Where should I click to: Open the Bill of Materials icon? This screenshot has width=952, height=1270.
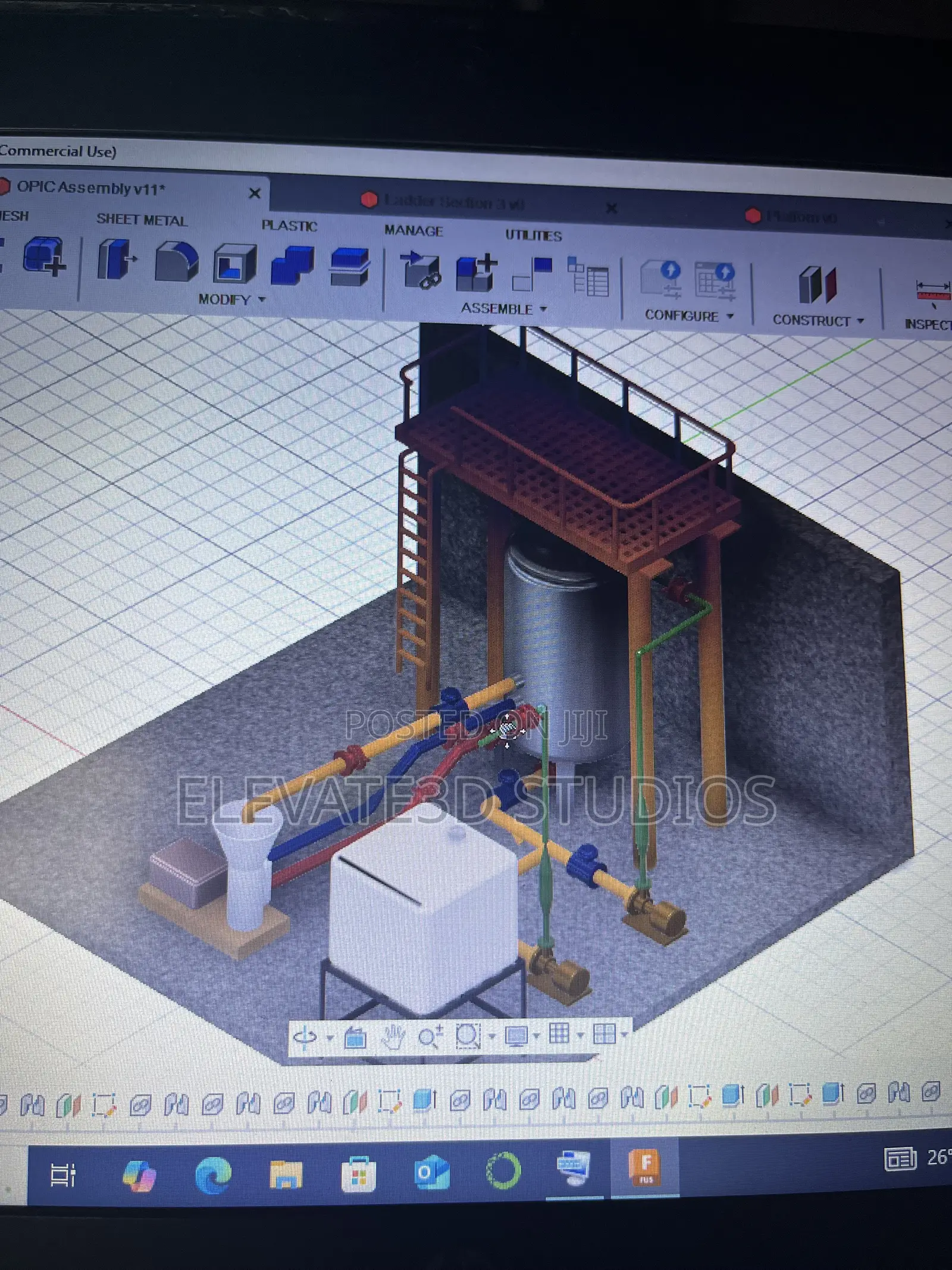pyautogui.click(x=588, y=276)
